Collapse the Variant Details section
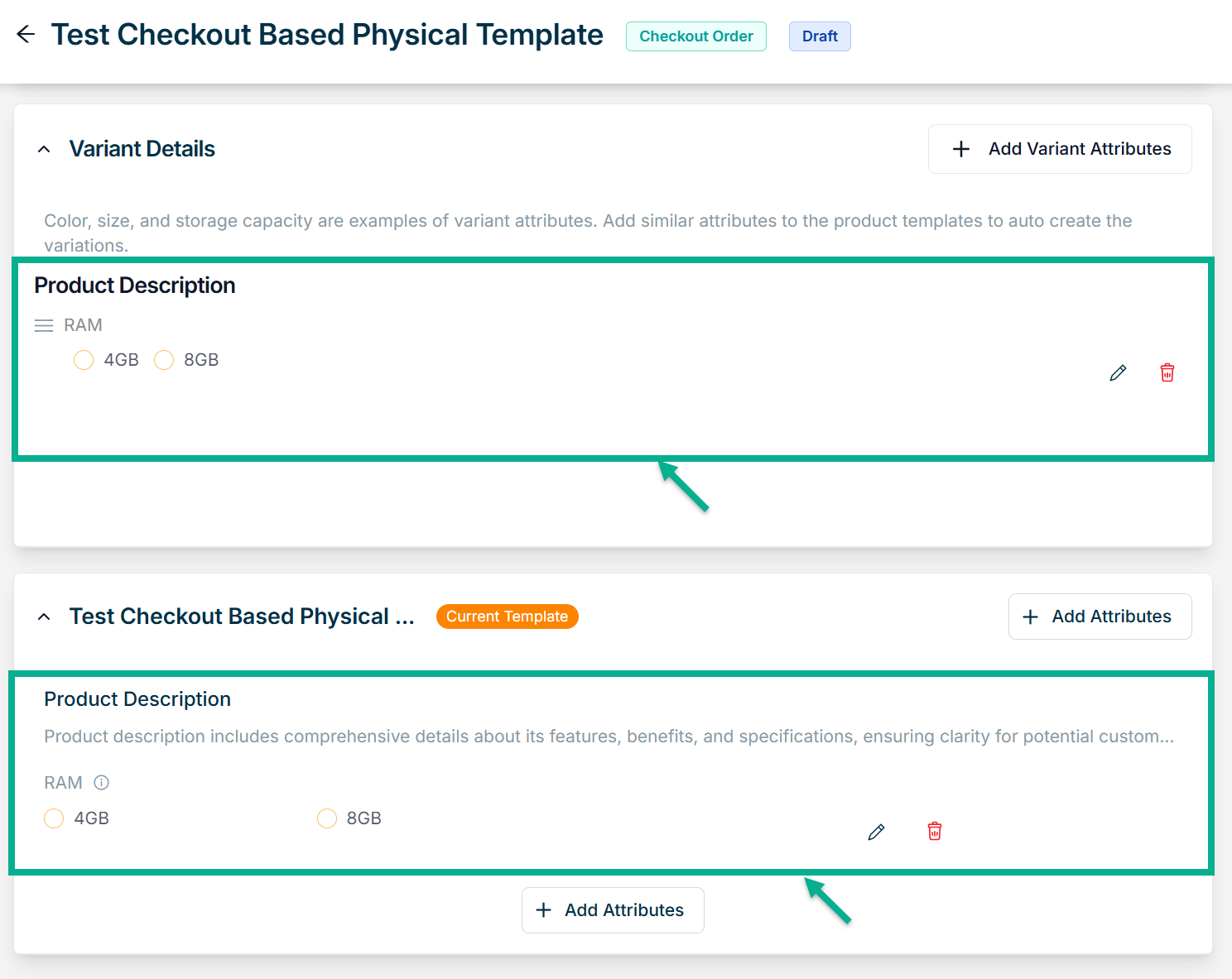Viewport: 1232px width, 979px height. click(x=44, y=150)
